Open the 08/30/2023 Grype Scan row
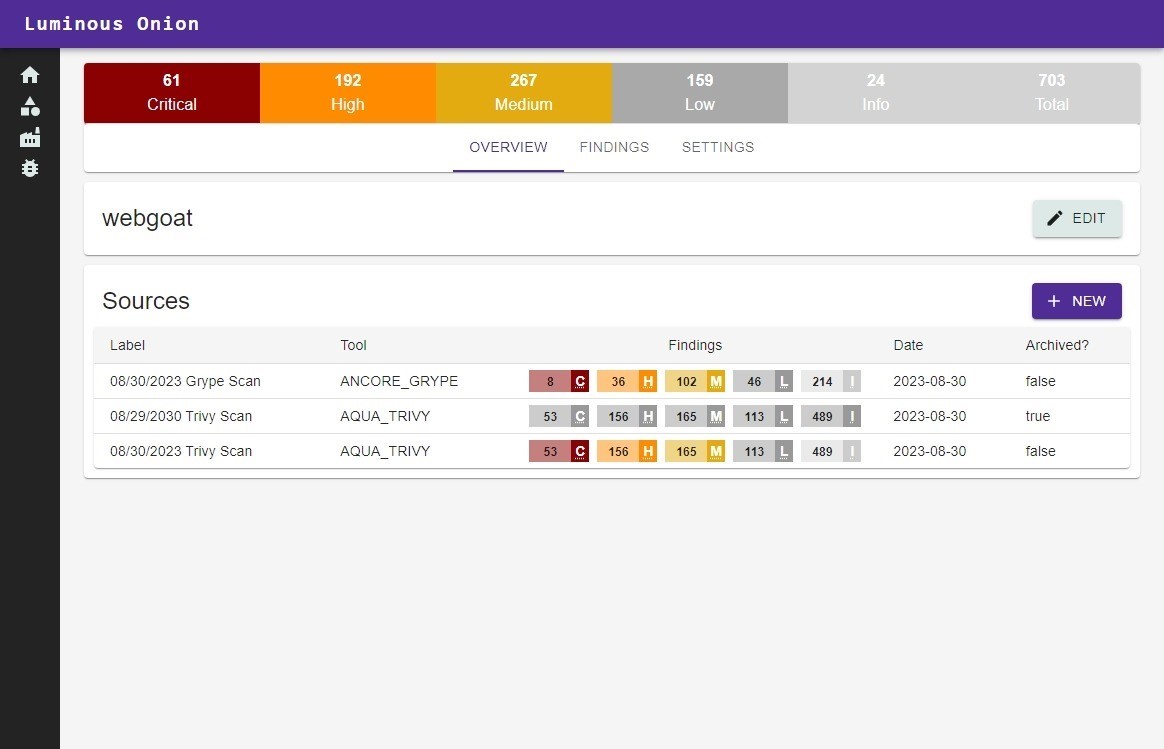This screenshot has width=1164, height=749. 612,381
